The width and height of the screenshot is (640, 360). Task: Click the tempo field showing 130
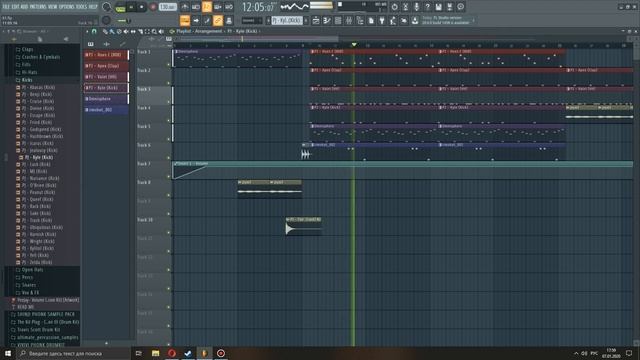(x=167, y=7)
